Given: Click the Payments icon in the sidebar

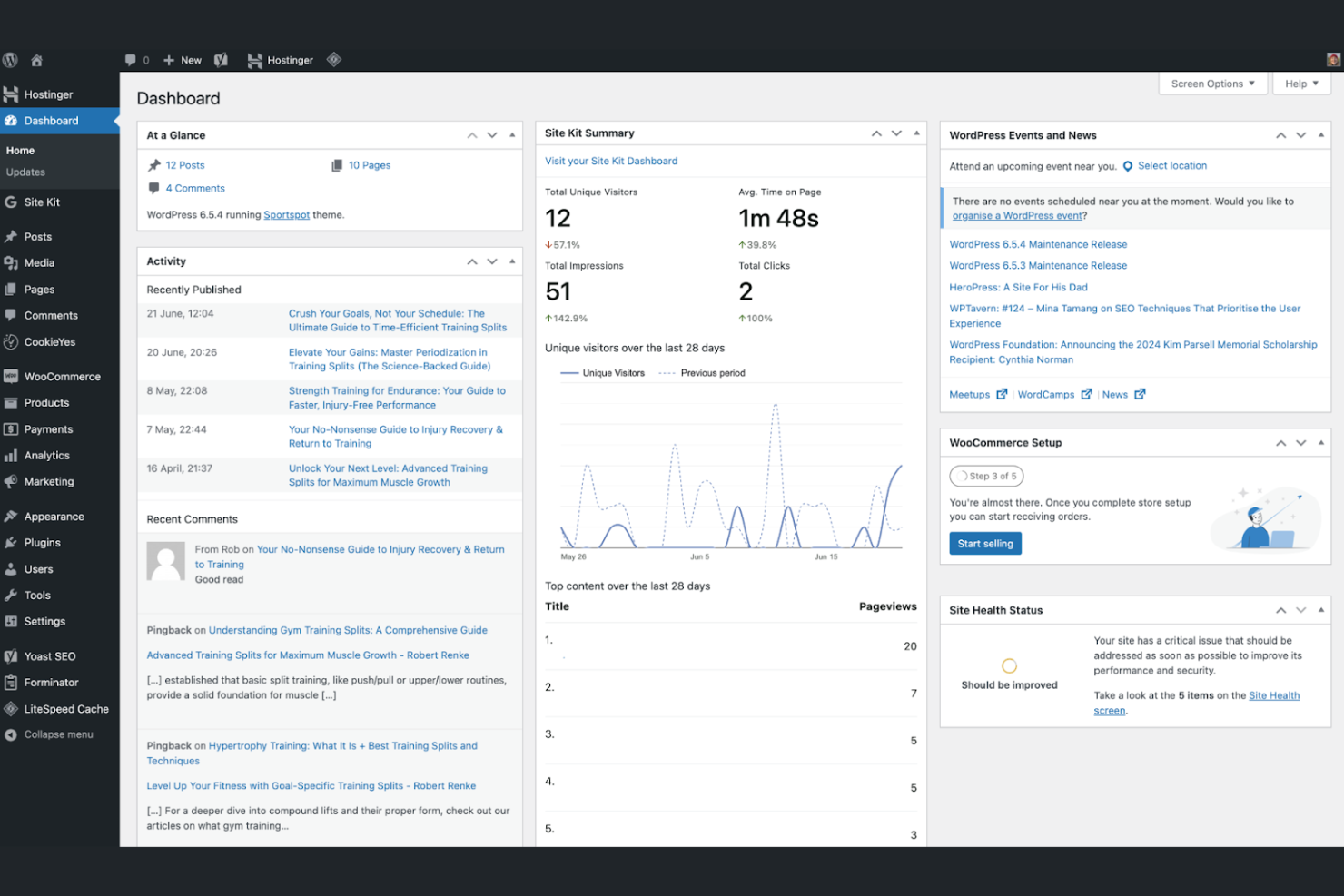Looking at the screenshot, I should (x=11, y=429).
